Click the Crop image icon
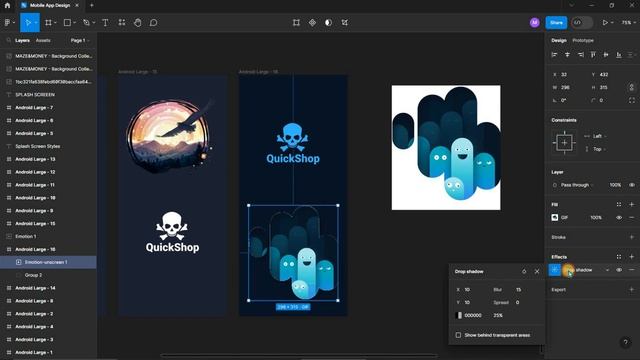Screen dimensions: 640x360 coord(345,23)
